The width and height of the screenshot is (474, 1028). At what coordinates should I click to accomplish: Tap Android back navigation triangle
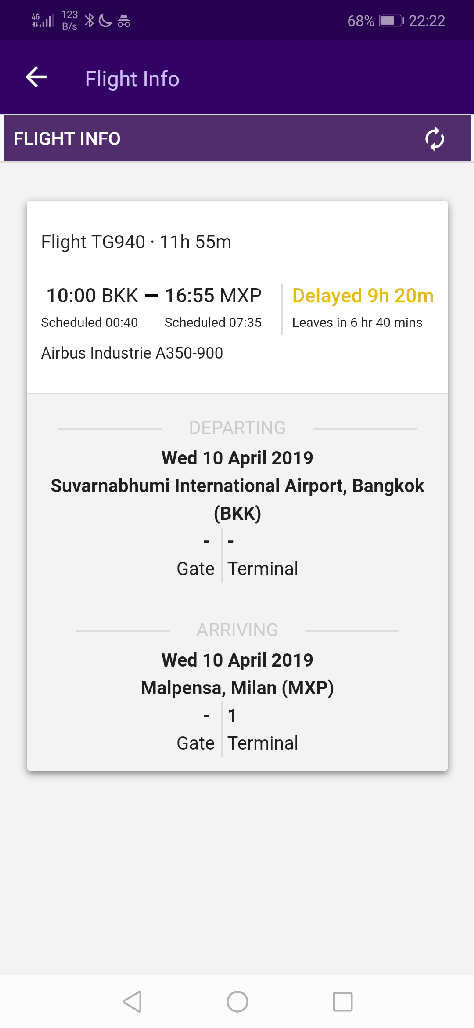pos(132,1001)
